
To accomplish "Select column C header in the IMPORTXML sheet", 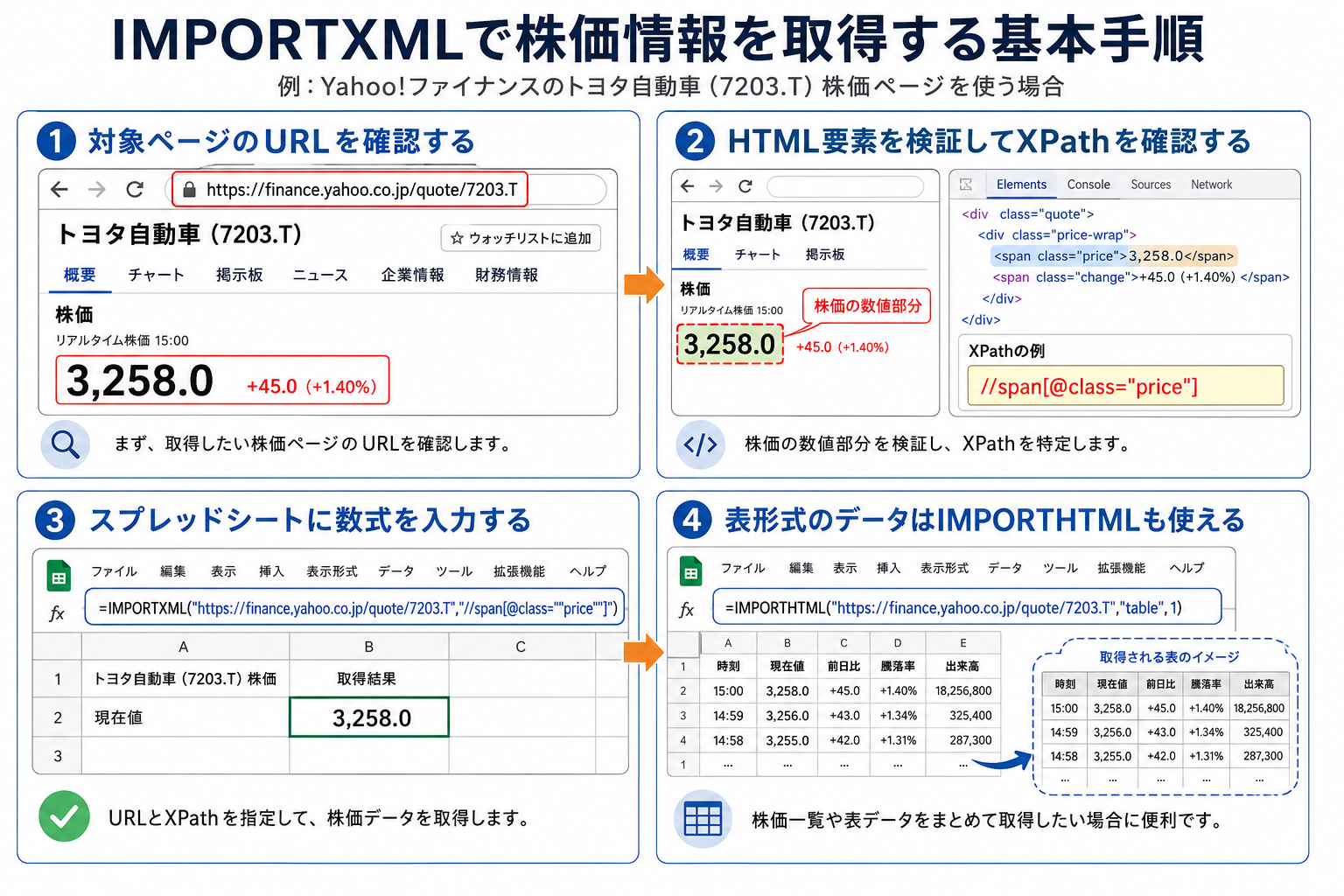I will tap(521, 647).
